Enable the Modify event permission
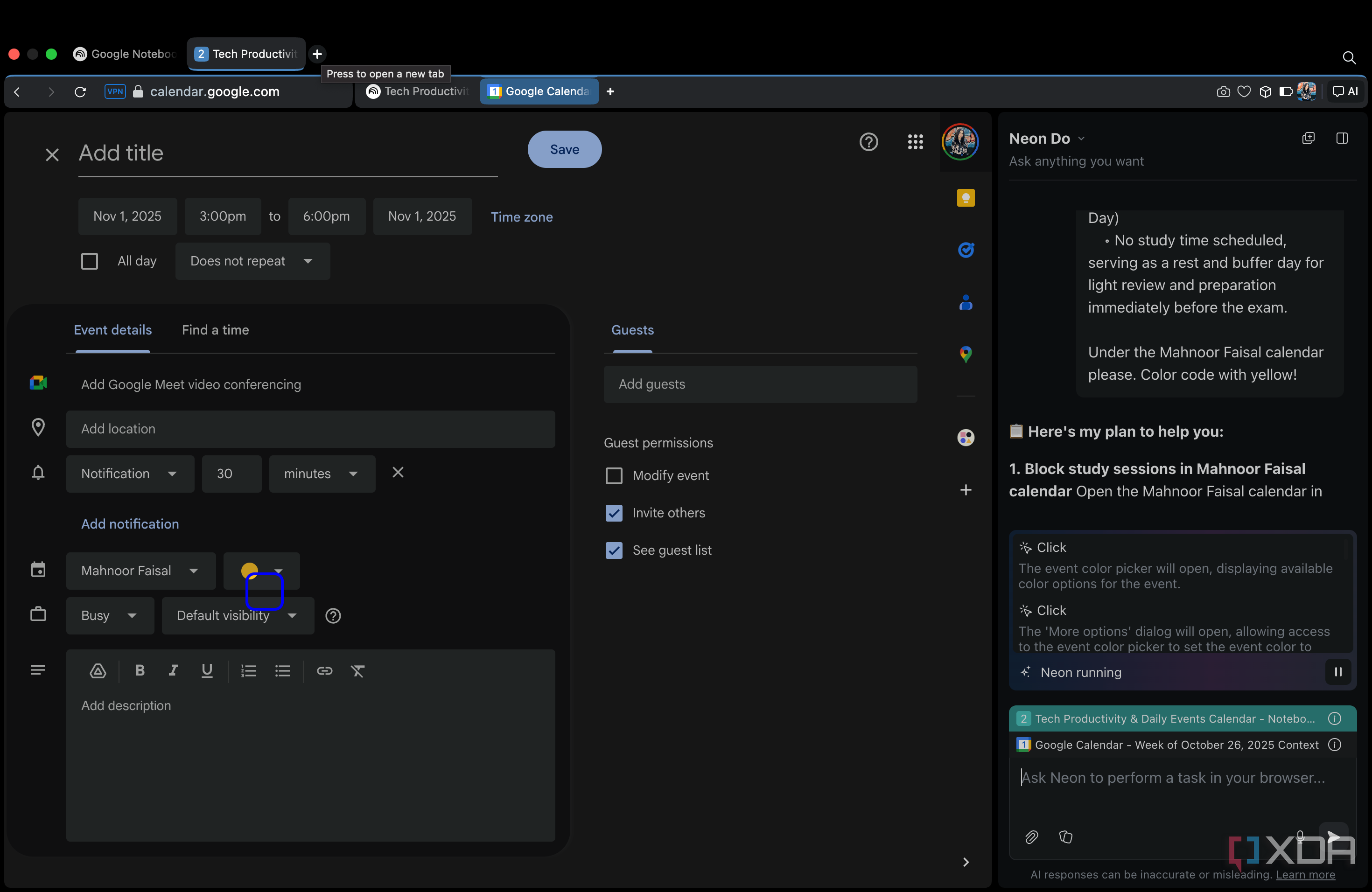This screenshot has height=892, width=1372. [x=614, y=475]
